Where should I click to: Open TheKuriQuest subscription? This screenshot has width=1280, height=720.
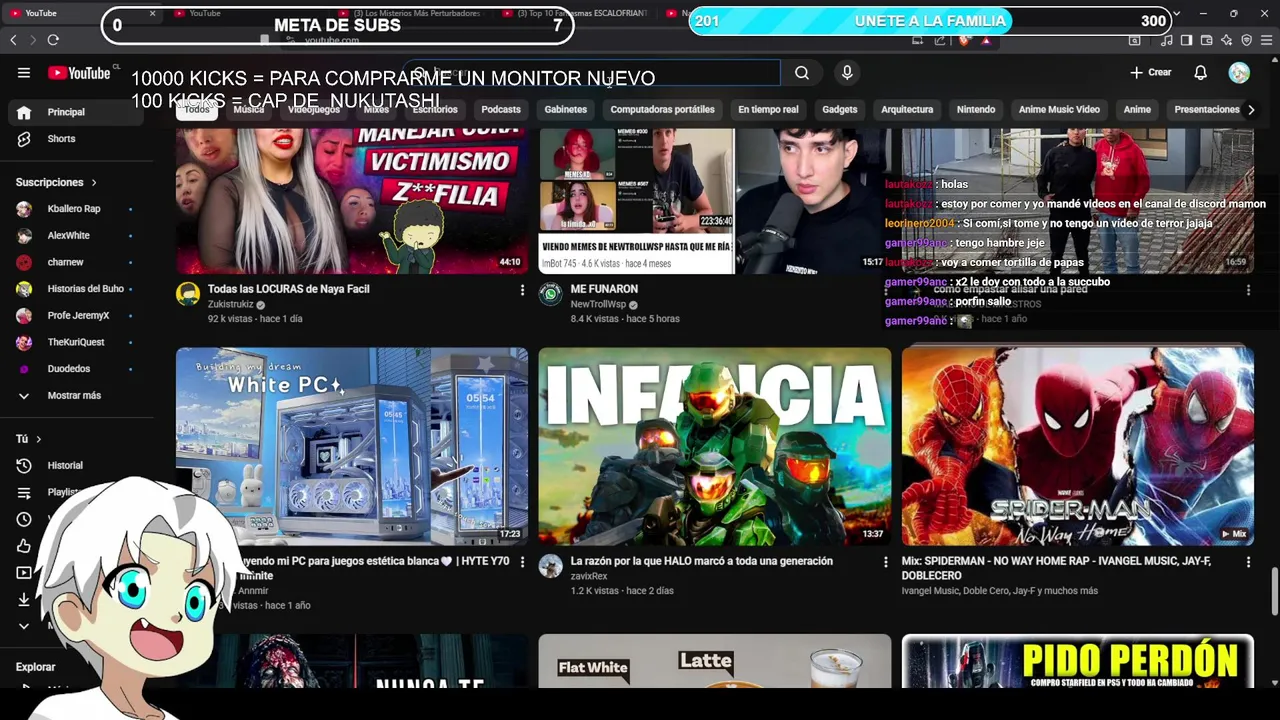point(78,342)
